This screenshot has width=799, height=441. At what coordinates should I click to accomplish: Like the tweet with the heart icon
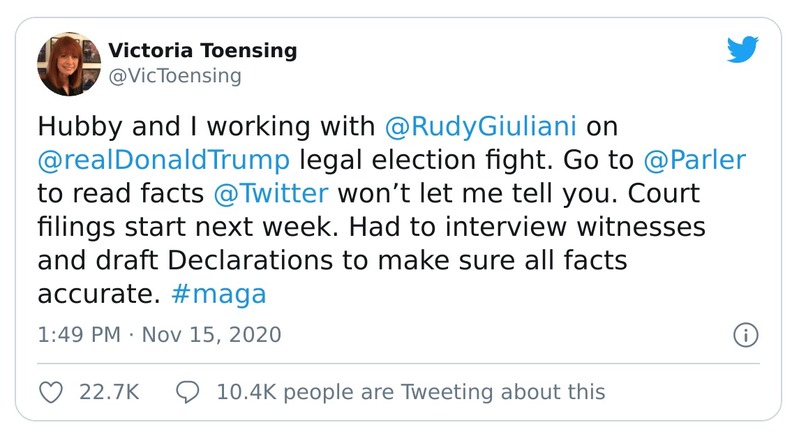click(x=49, y=392)
